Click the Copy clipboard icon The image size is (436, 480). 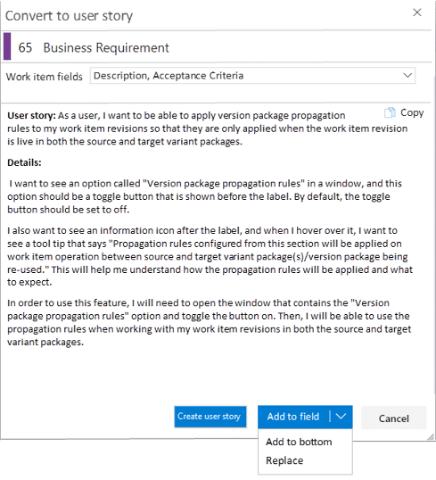389,113
